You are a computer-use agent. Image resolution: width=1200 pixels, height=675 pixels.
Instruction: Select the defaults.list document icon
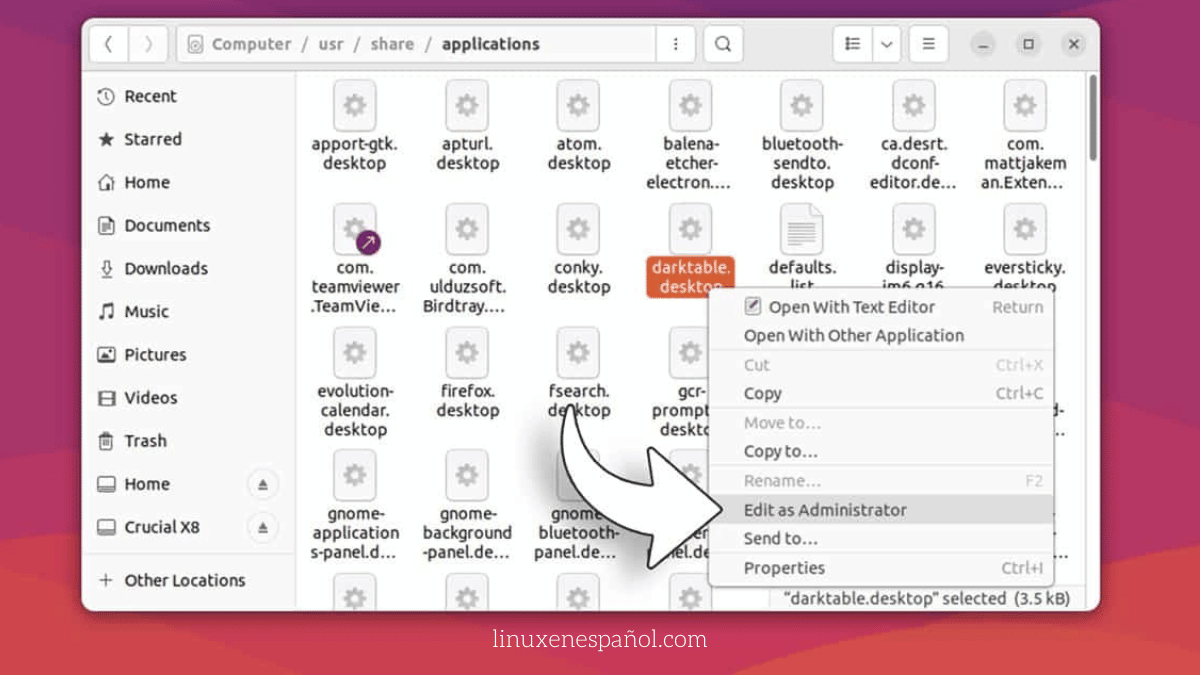pyautogui.click(x=801, y=229)
